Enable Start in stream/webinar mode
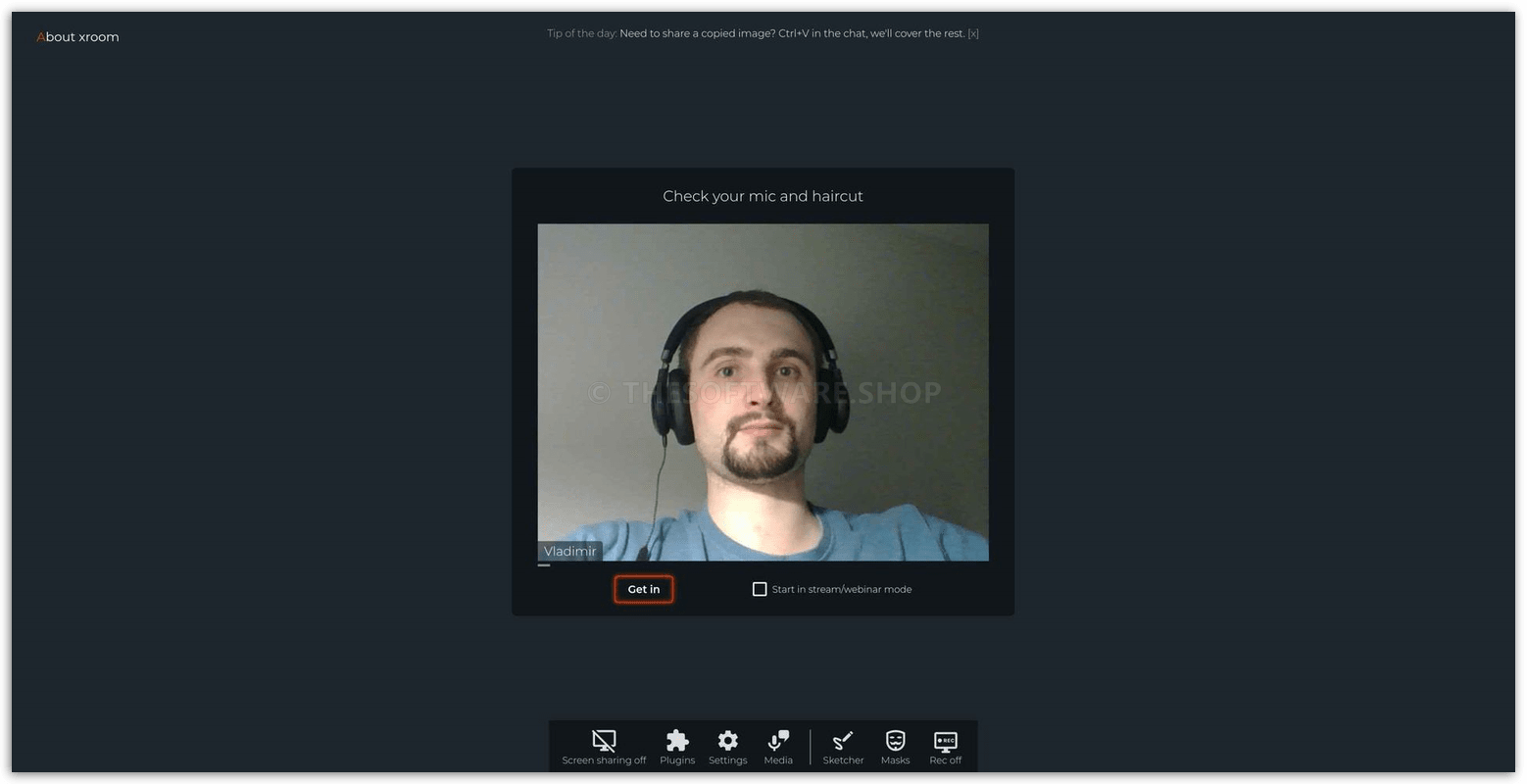This screenshot has height=784, width=1527. (x=760, y=589)
